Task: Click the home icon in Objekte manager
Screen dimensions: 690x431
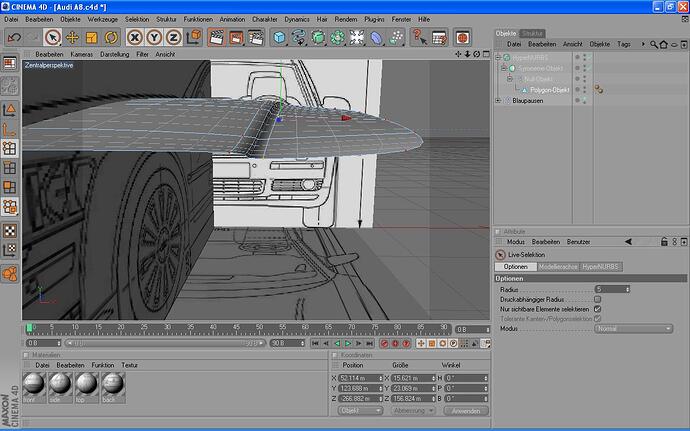Action: pos(664,44)
